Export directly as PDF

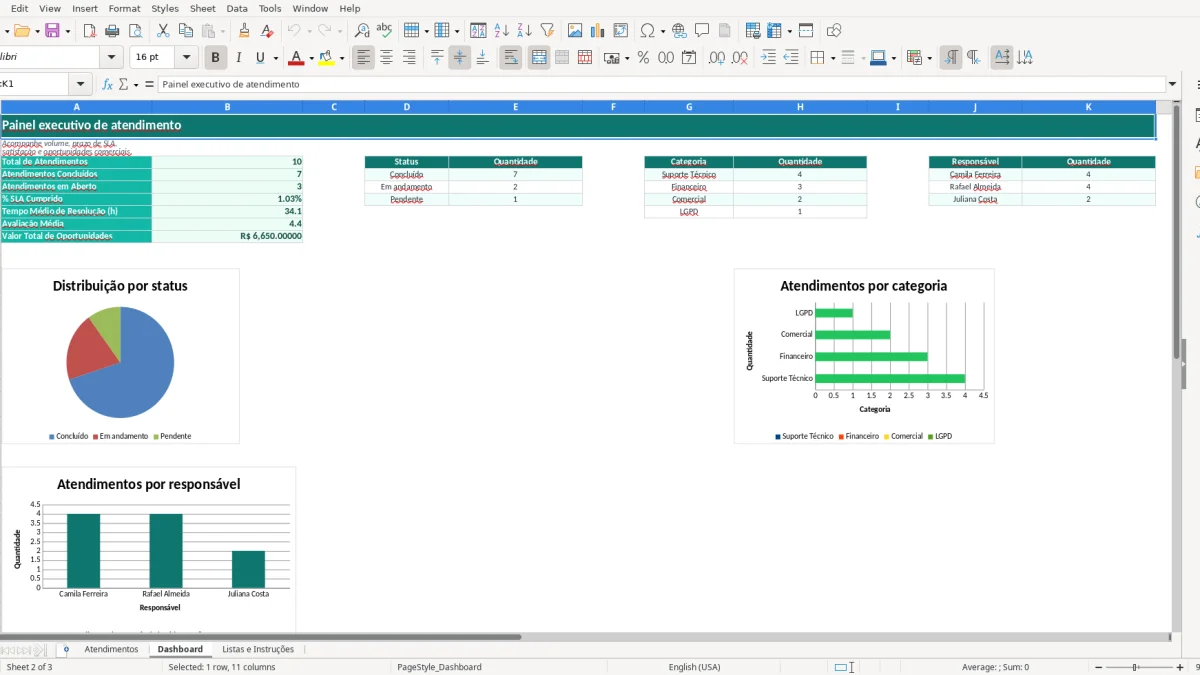(90, 31)
